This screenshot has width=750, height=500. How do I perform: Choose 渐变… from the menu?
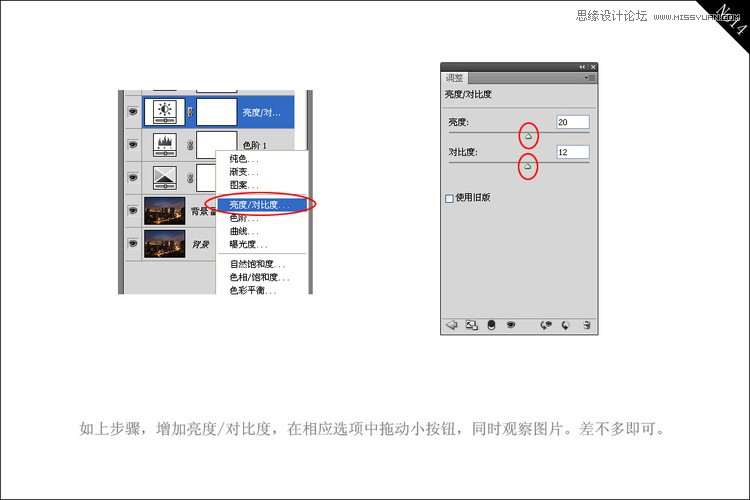[x=261, y=172]
